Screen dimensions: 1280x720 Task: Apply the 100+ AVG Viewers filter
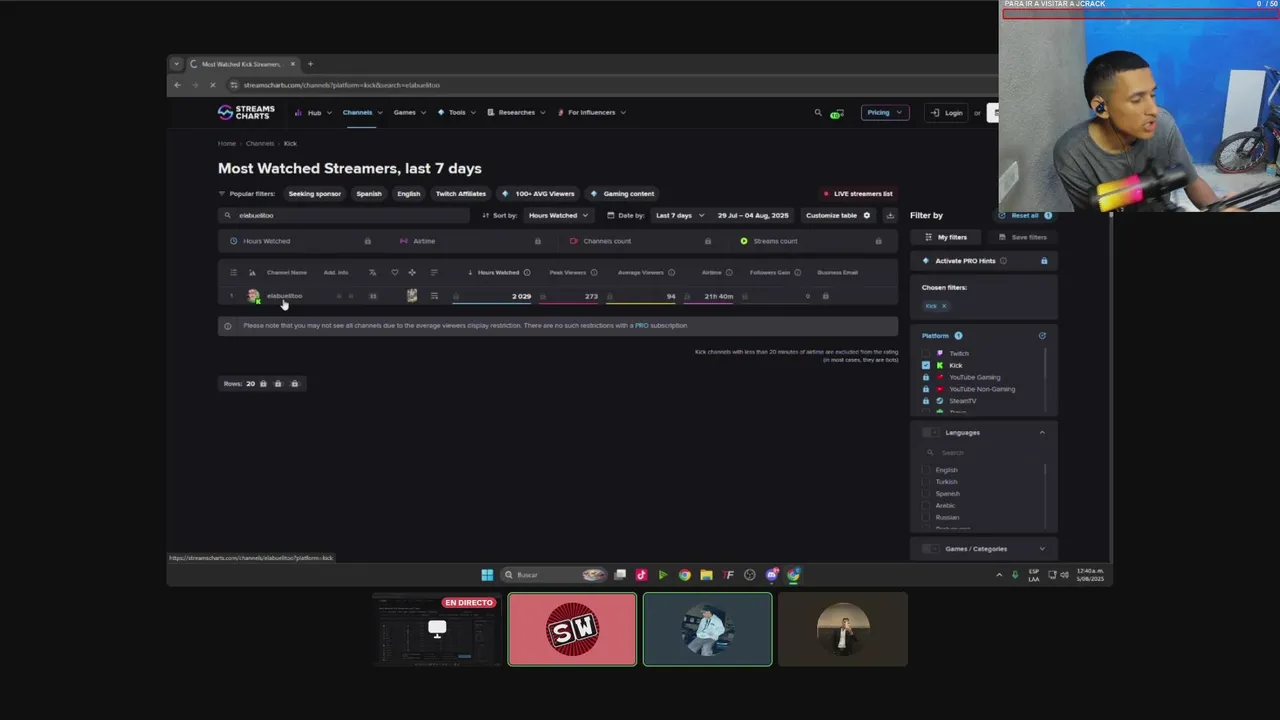pos(539,194)
